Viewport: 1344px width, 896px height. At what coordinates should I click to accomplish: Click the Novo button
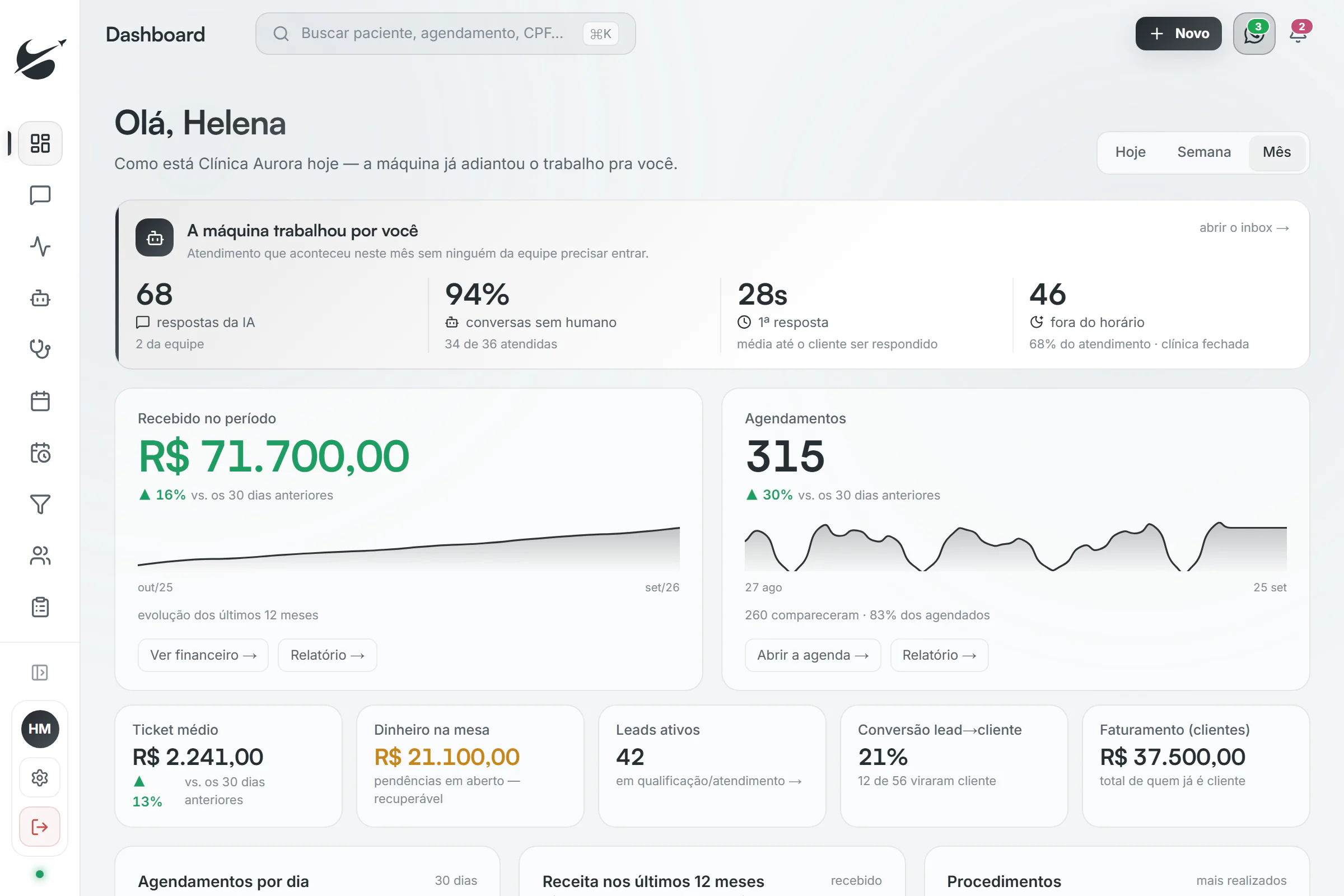click(x=1178, y=34)
